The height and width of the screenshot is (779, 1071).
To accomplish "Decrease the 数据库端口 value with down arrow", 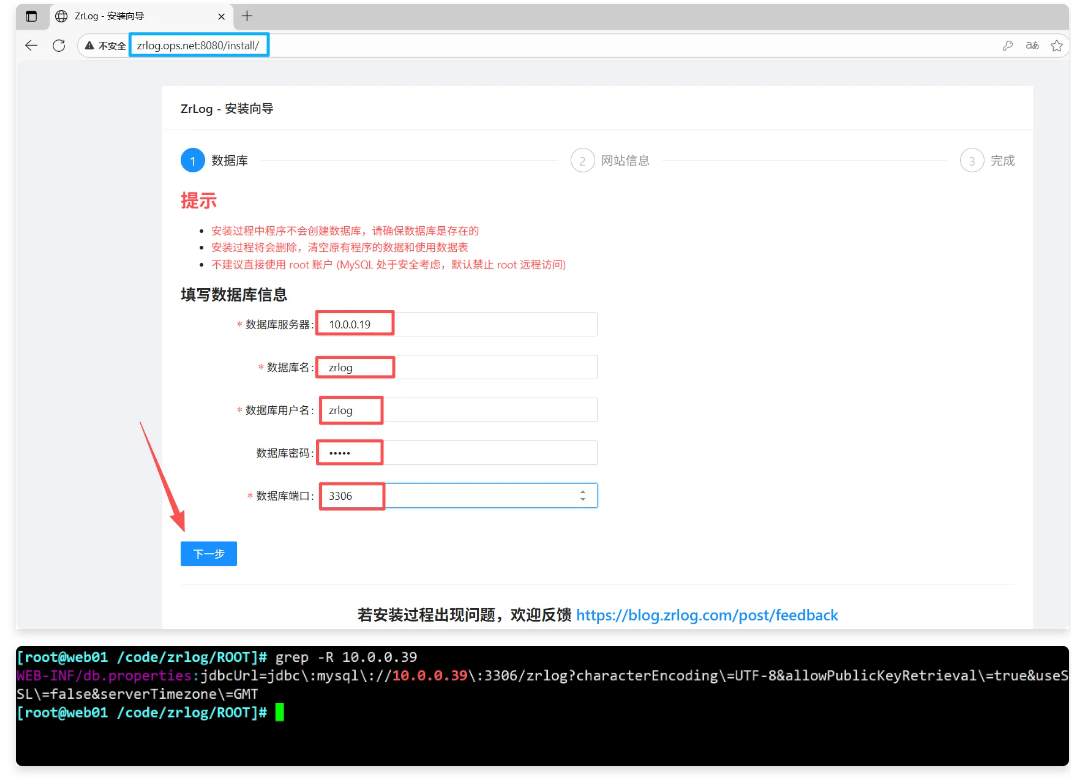I will (583, 499).
